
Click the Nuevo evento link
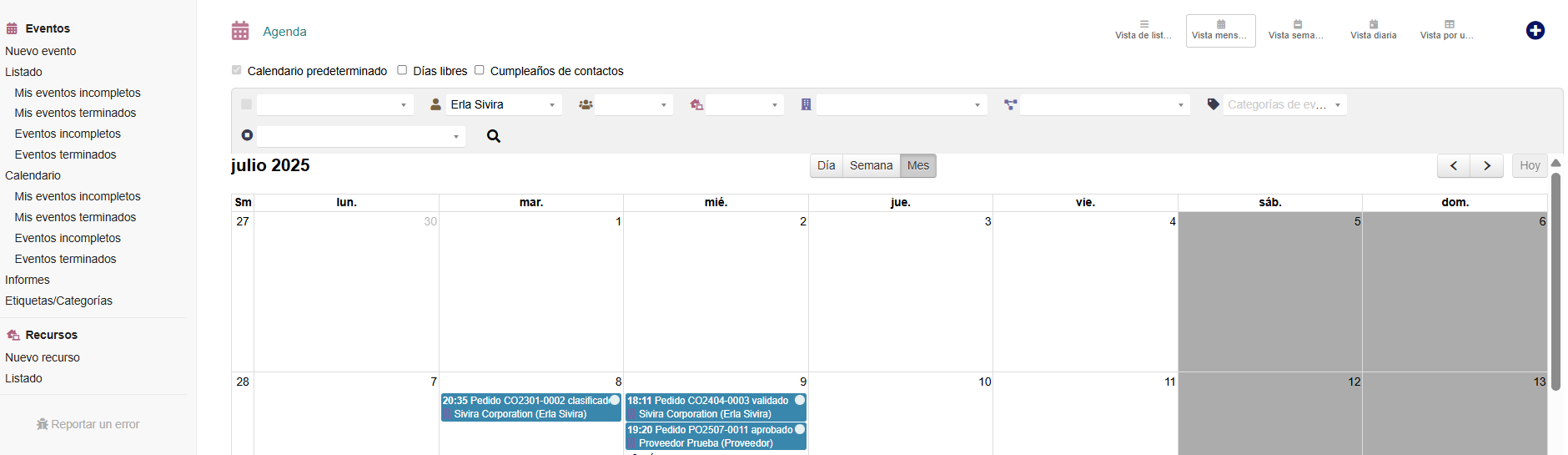(x=41, y=51)
